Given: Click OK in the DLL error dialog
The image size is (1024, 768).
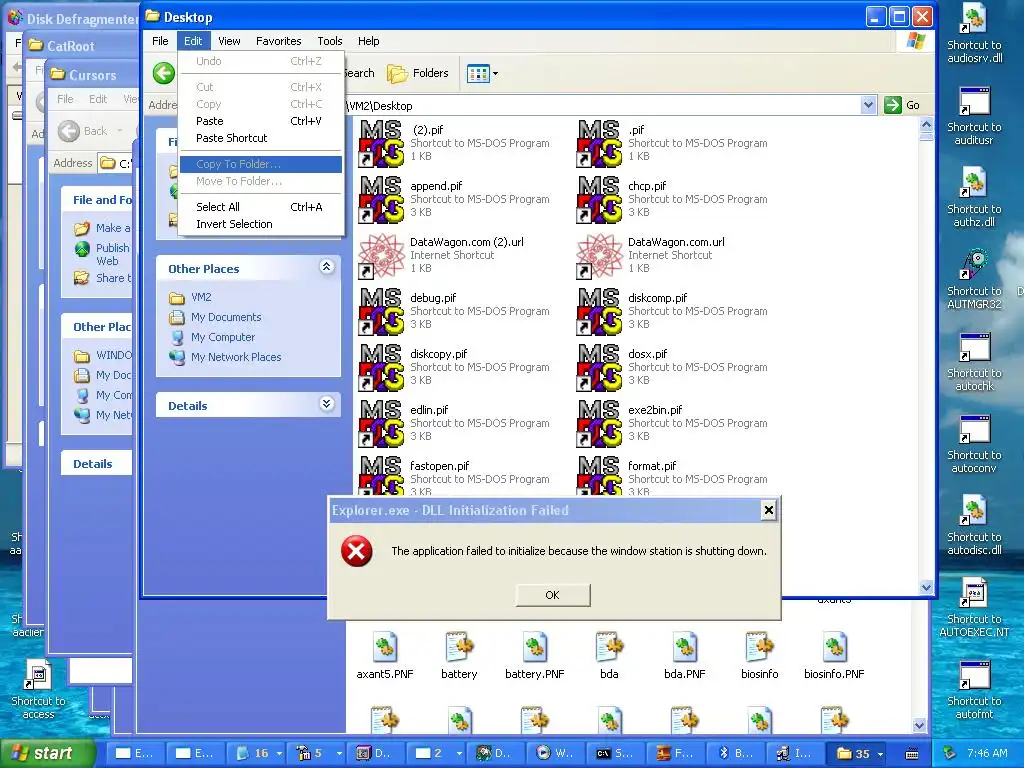Looking at the screenshot, I should [x=552, y=595].
